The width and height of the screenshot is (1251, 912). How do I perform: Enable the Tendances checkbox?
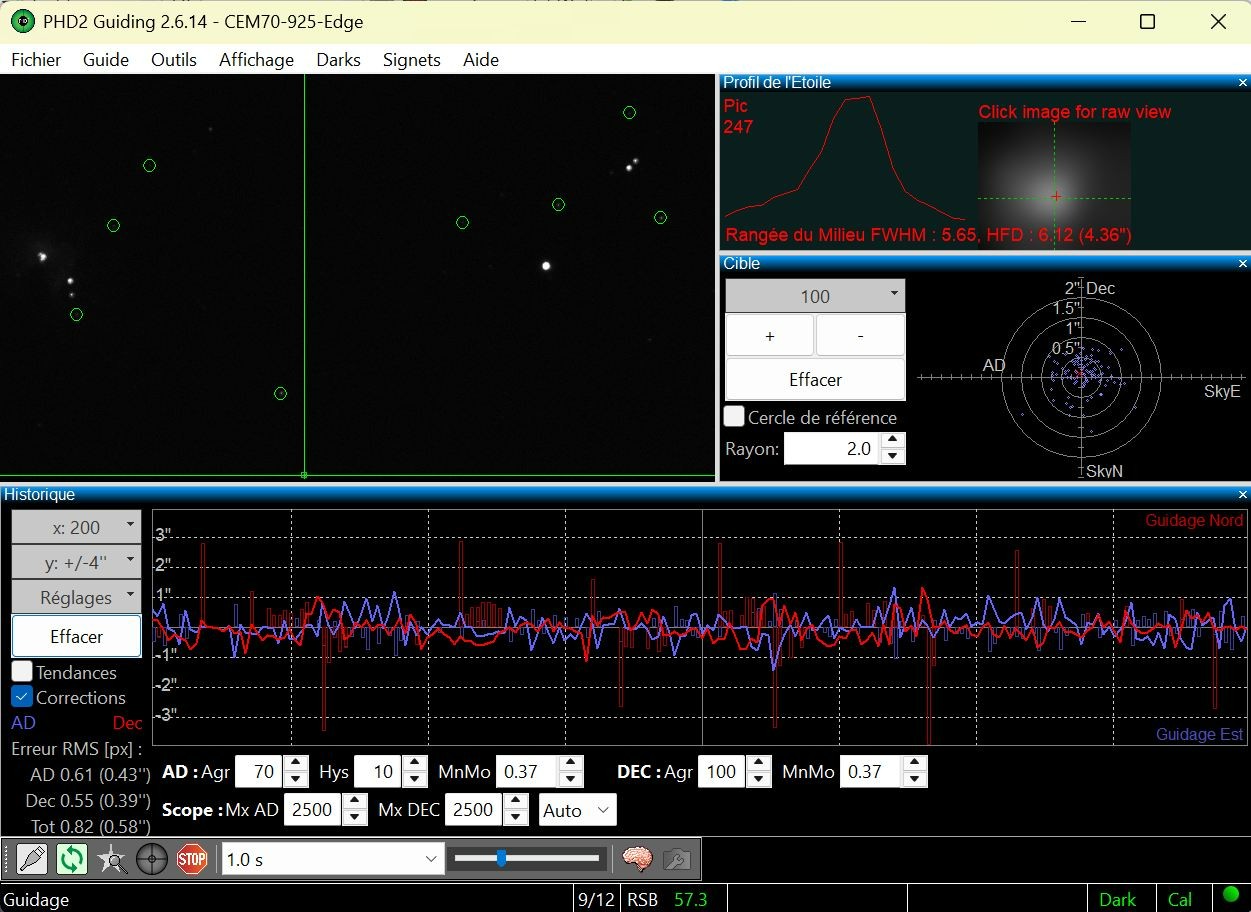[x=22, y=672]
